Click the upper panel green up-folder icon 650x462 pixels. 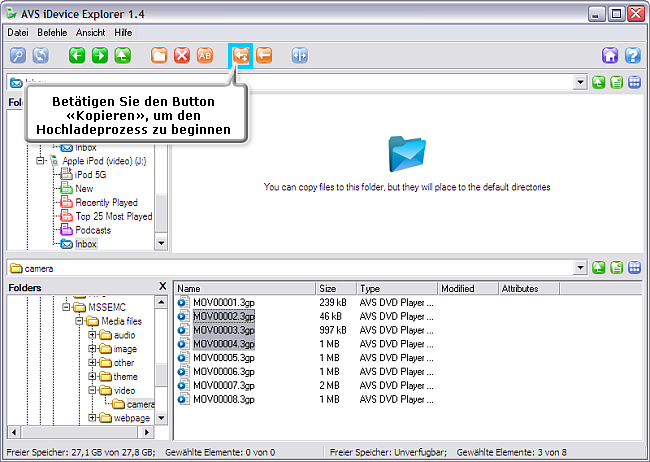pos(599,83)
